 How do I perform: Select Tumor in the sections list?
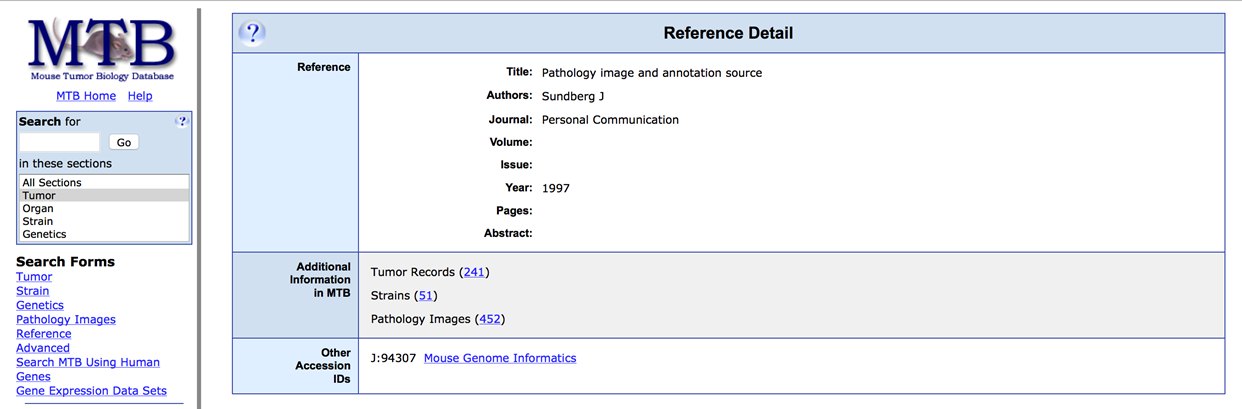(x=39, y=196)
